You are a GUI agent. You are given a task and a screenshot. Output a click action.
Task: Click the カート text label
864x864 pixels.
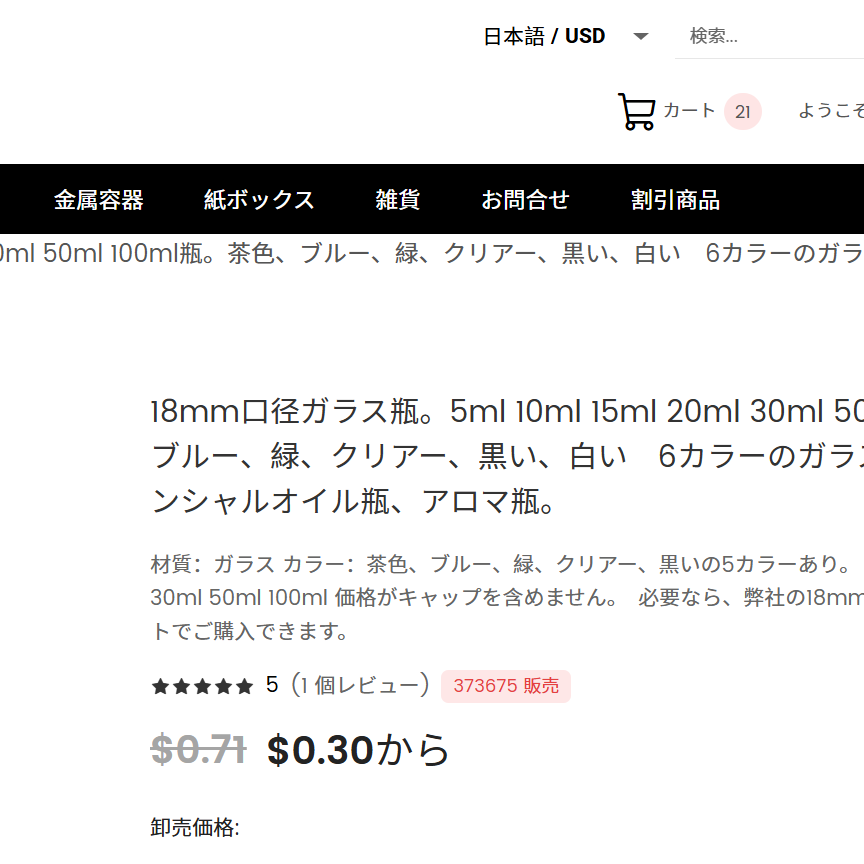coord(689,111)
